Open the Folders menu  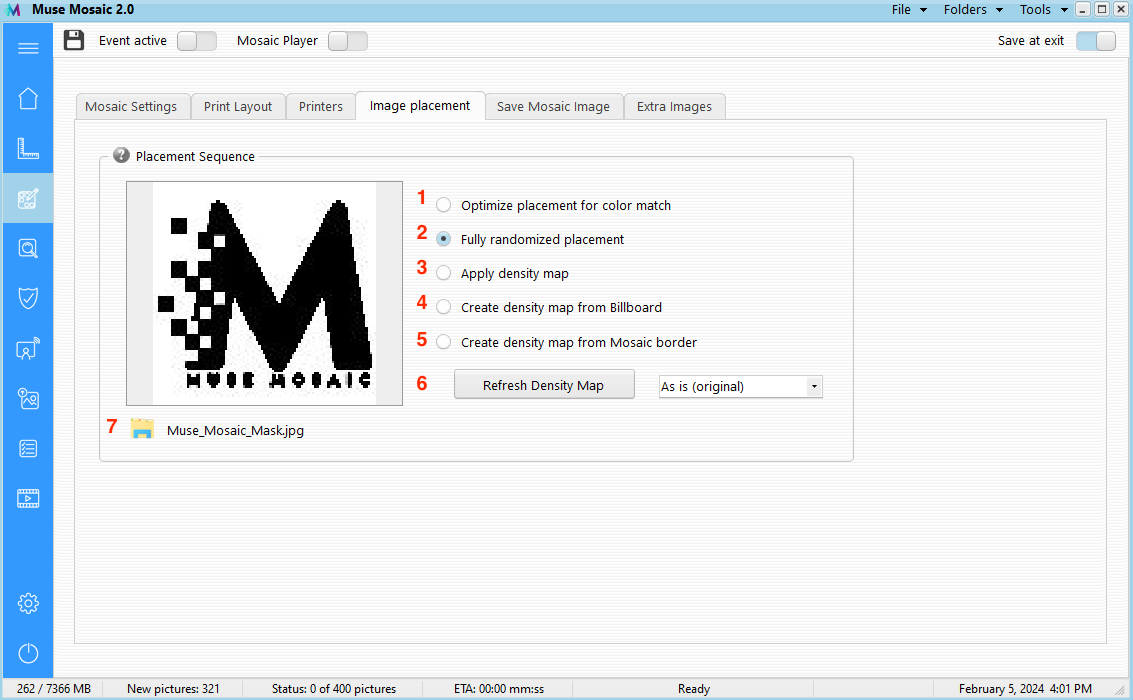[973, 9]
